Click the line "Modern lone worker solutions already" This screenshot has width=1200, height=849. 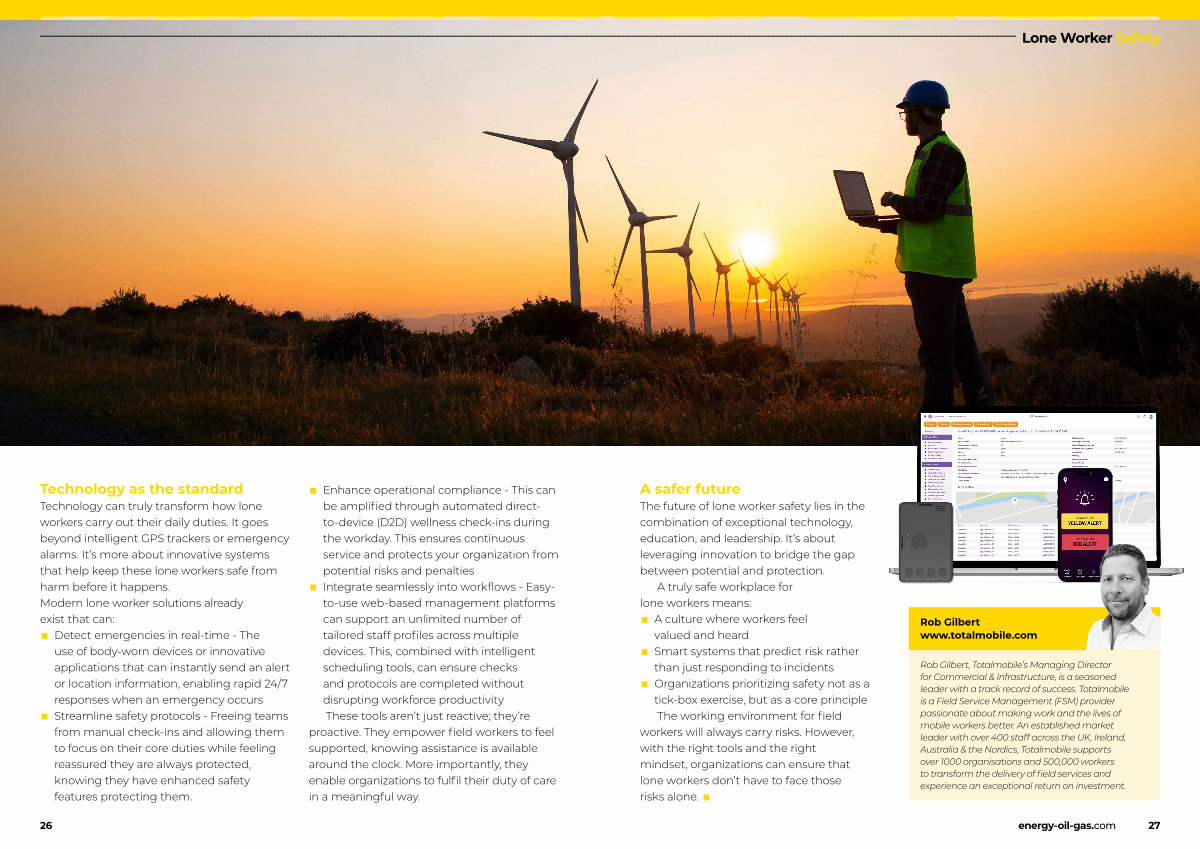pyautogui.click(x=142, y=603)
